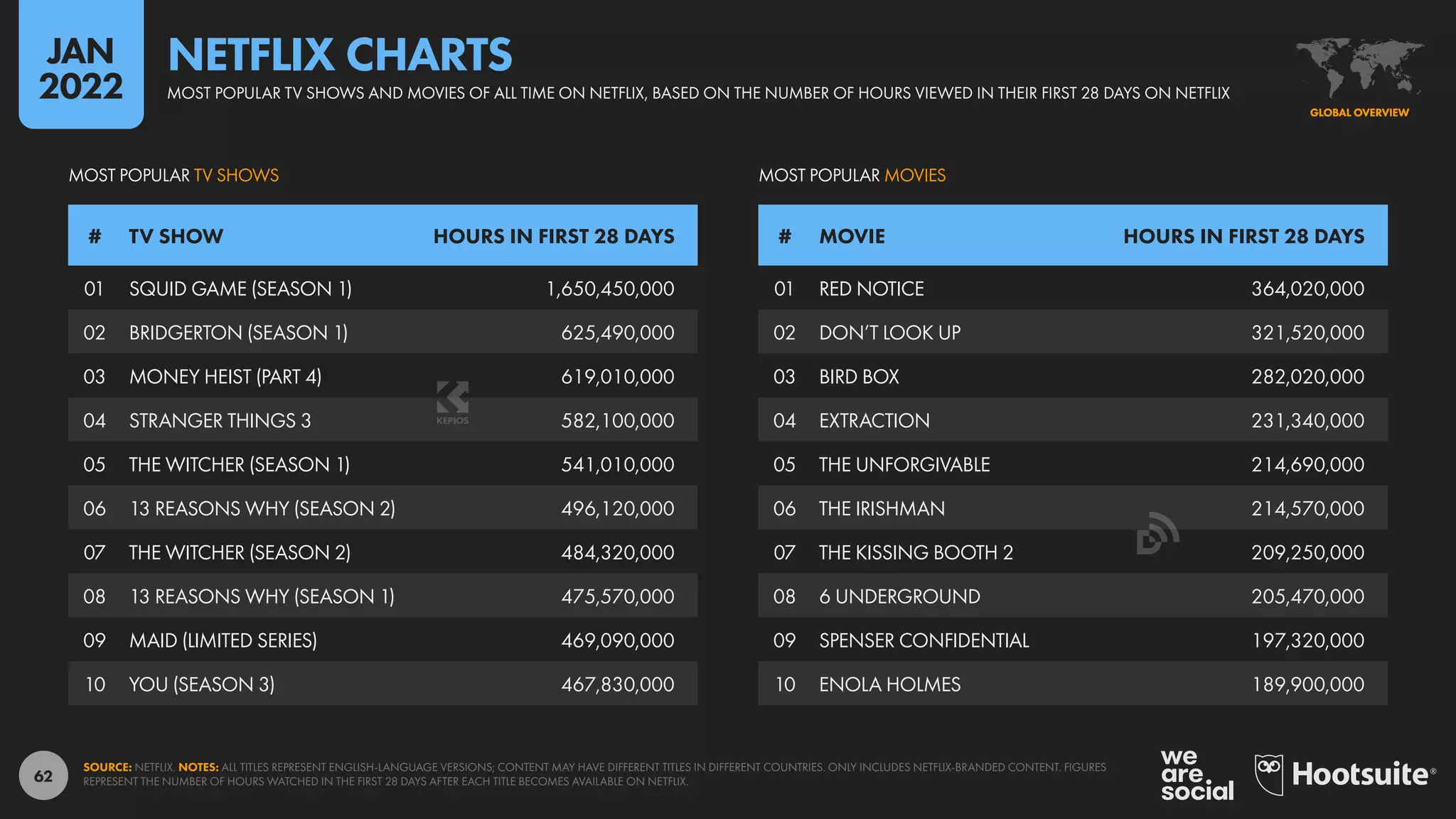
Task: Click the Kepios watermark logo
Action: tap(452, 402)
